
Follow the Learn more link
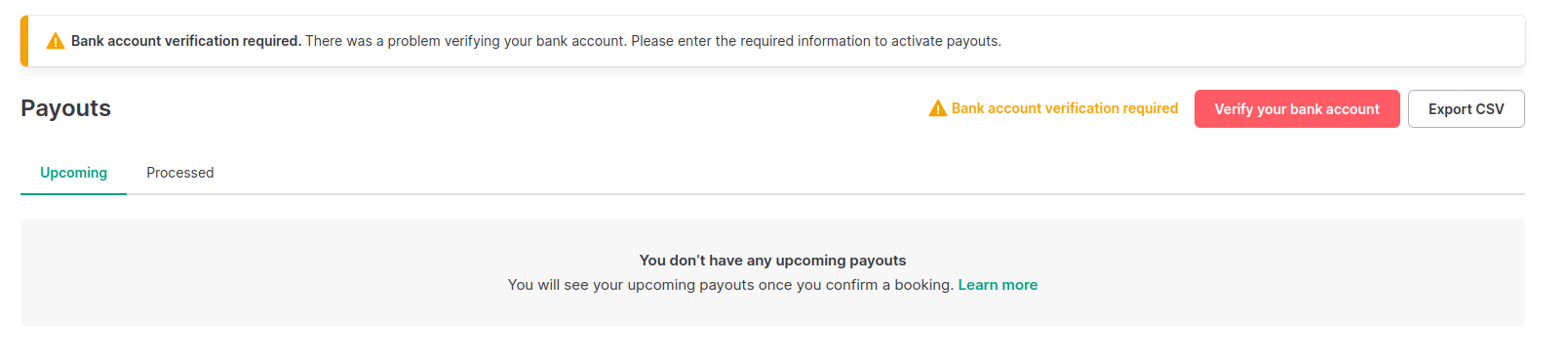click(998, 285)
